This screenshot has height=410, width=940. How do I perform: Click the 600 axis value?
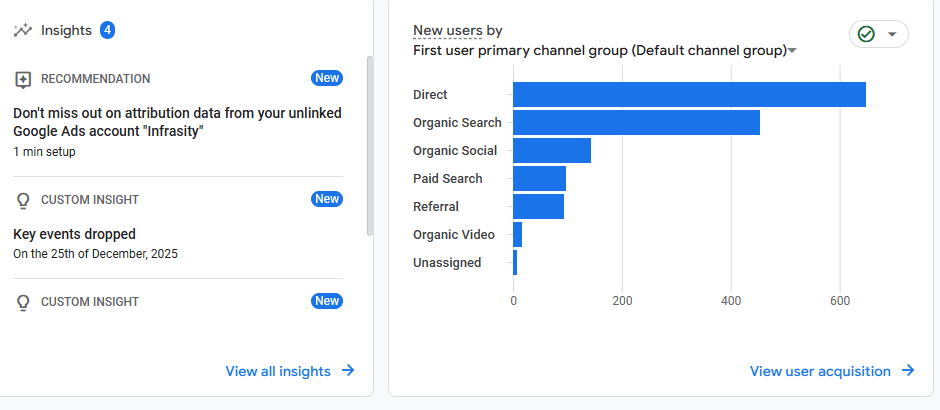pyautogui.click(x=840, y=302)
